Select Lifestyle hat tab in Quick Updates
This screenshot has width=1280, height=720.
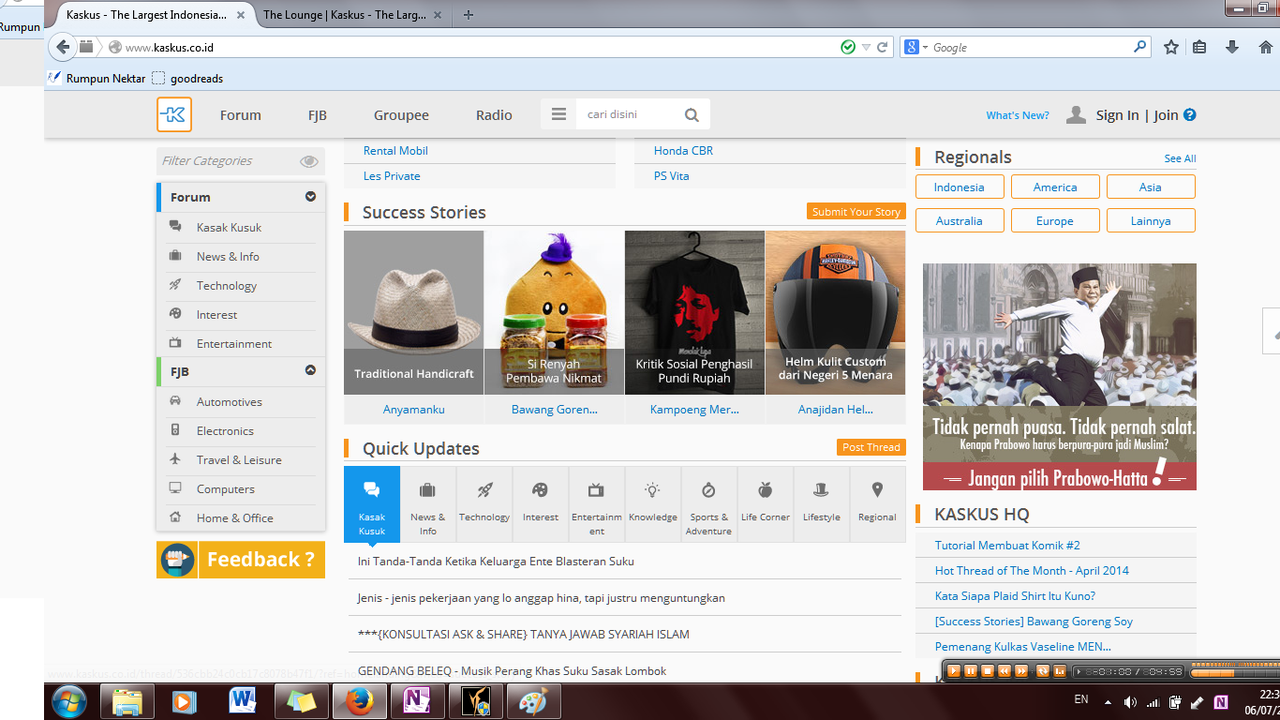[x=821, y=505]
